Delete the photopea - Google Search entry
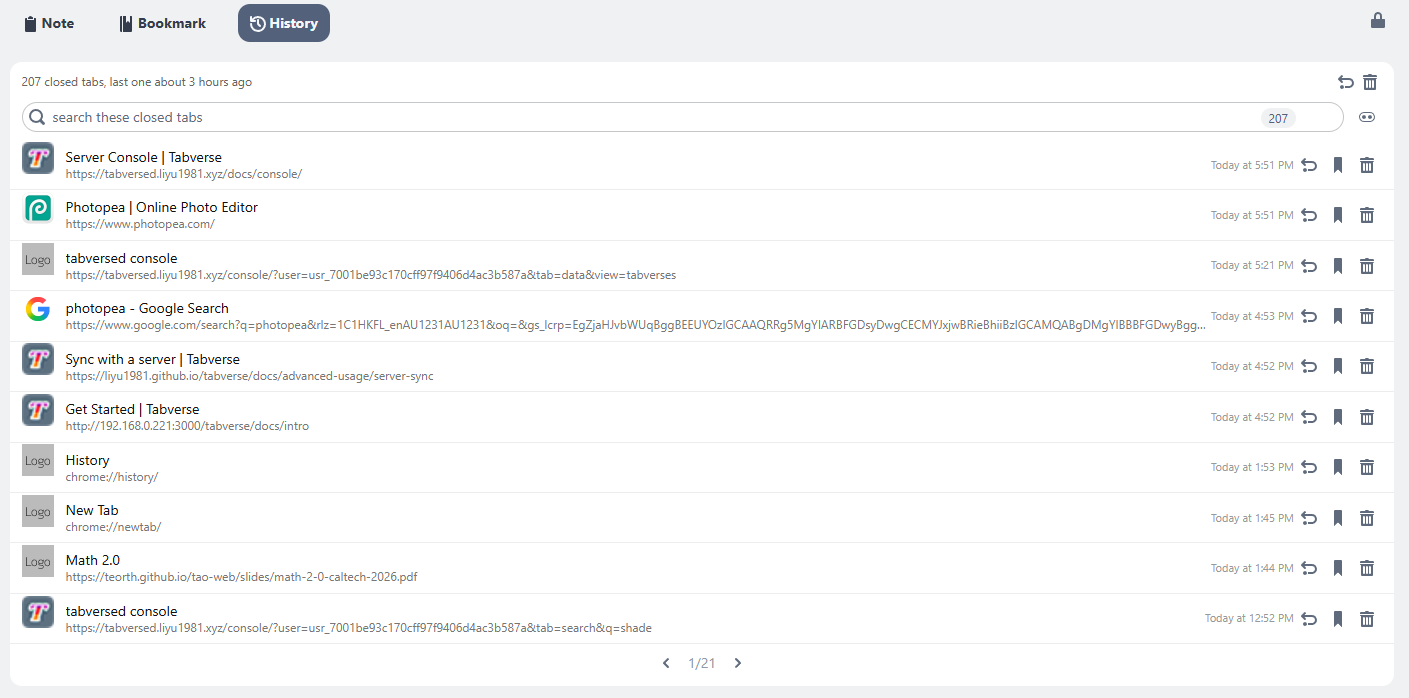This screenshot has width=1409, height=698. (1367, 316)
